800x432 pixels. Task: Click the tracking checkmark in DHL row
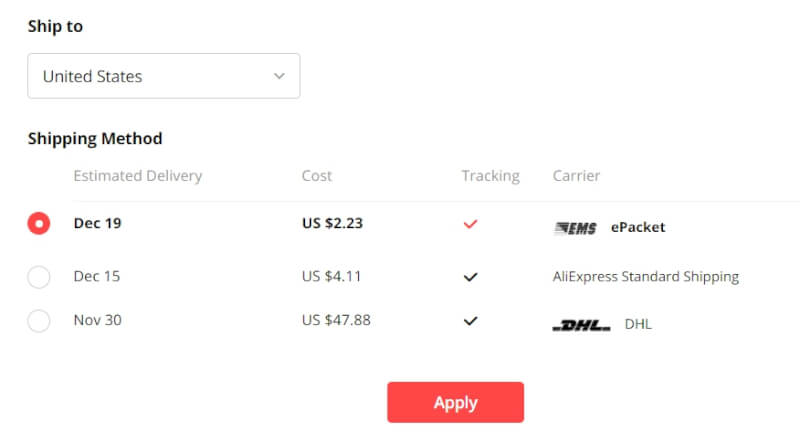coord(470,321)
